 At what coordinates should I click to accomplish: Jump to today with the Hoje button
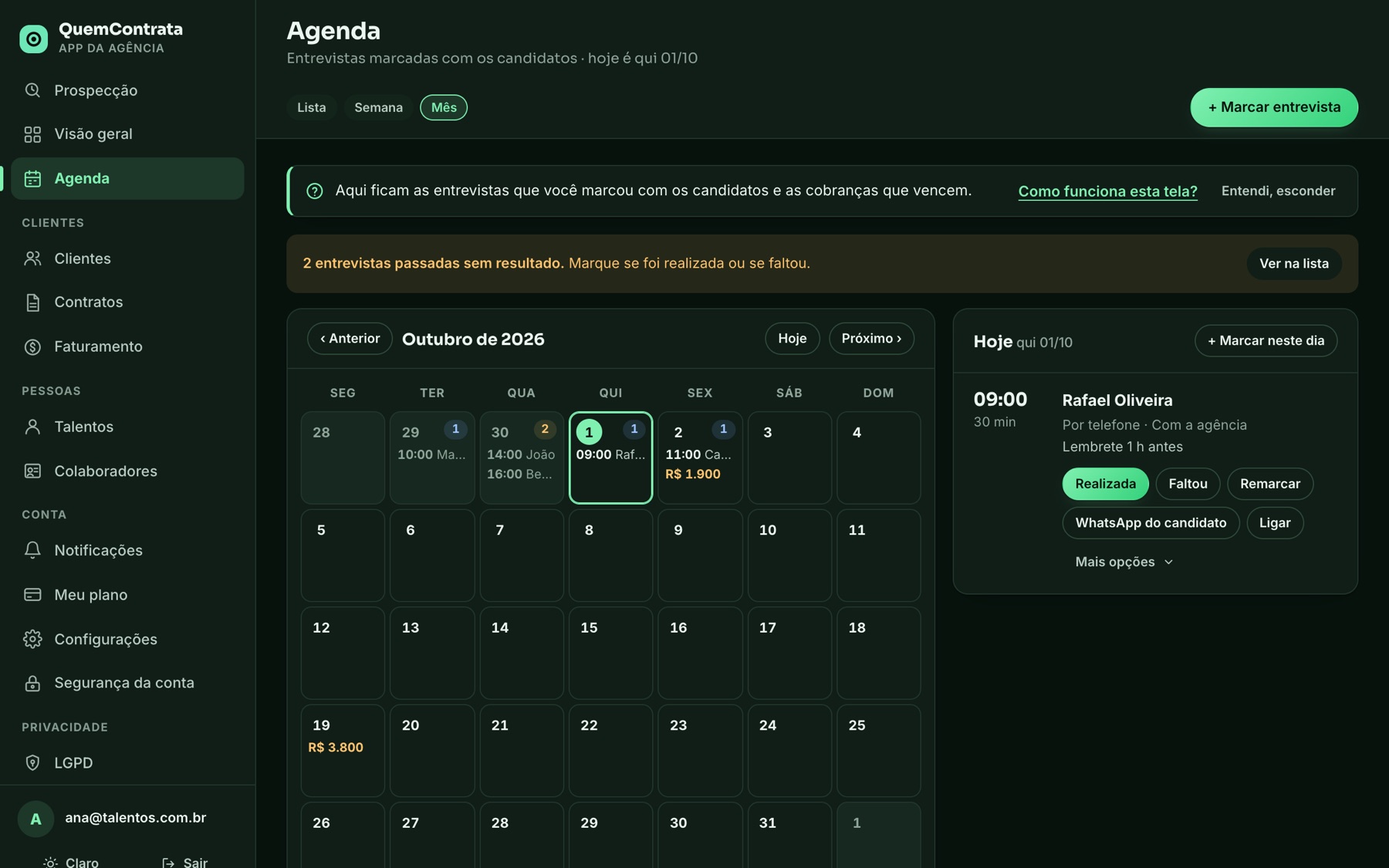[x=792, y=339]
